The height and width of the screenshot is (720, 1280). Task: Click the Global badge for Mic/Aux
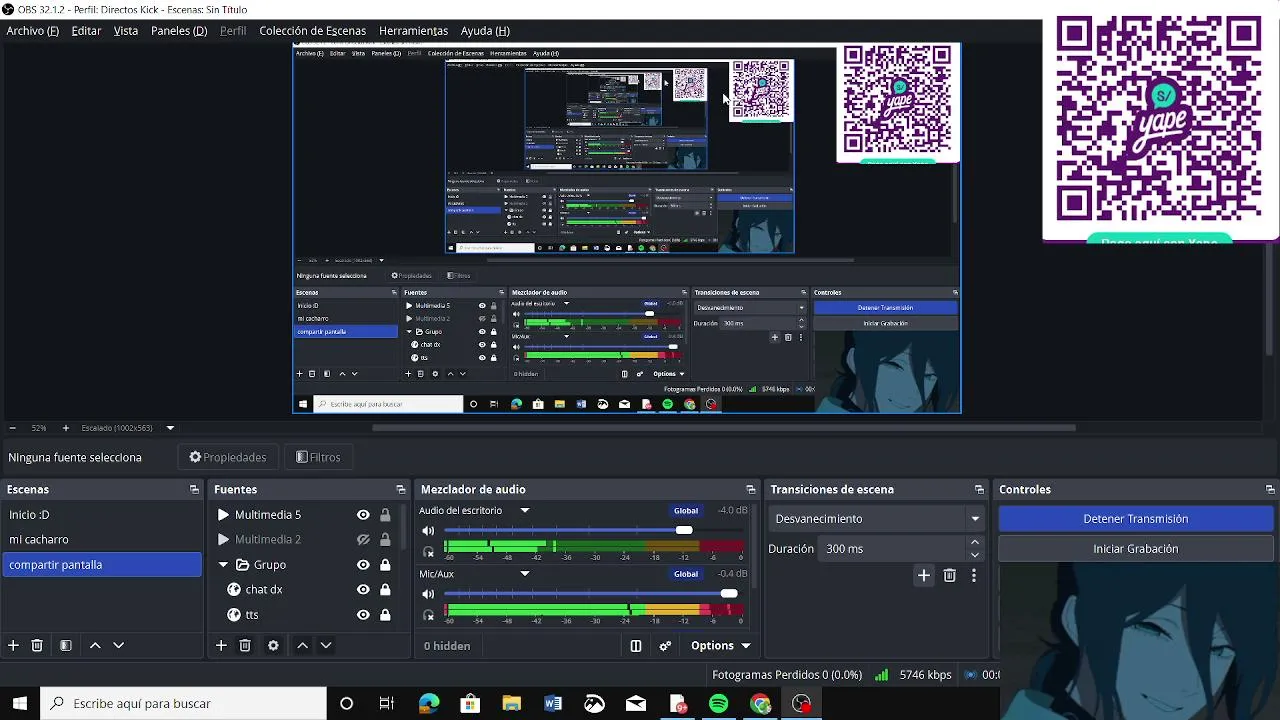click(686, 574)
